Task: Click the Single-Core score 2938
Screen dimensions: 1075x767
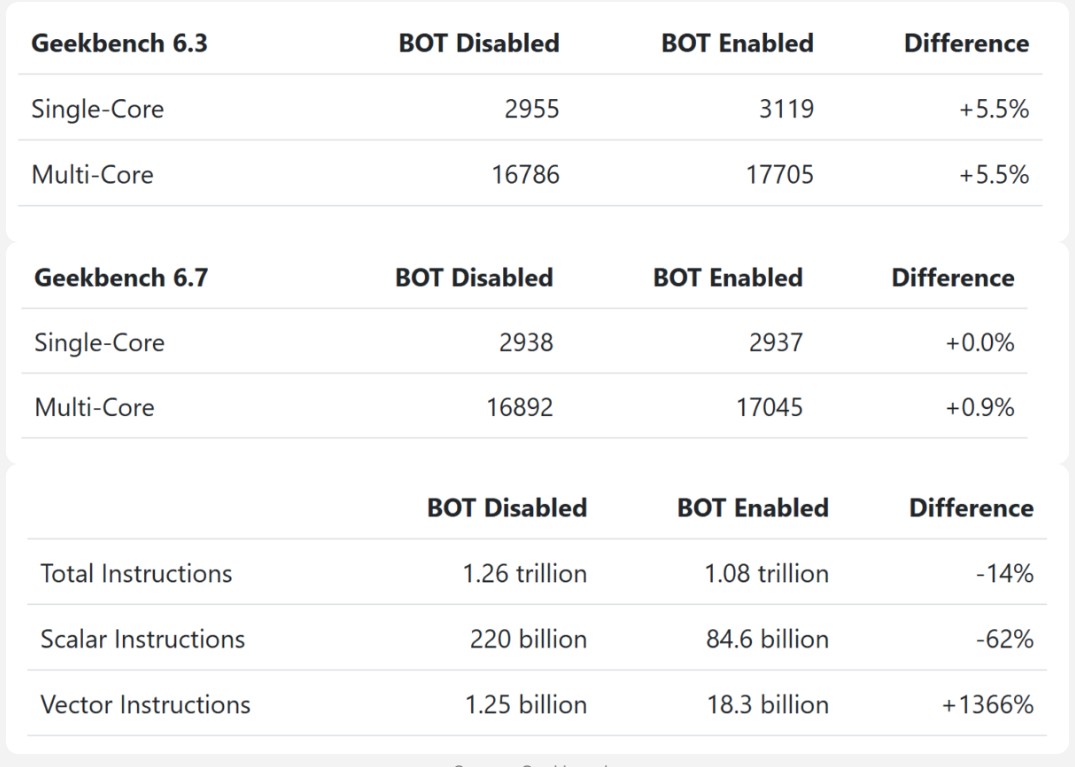Action: tap(525, 343)
